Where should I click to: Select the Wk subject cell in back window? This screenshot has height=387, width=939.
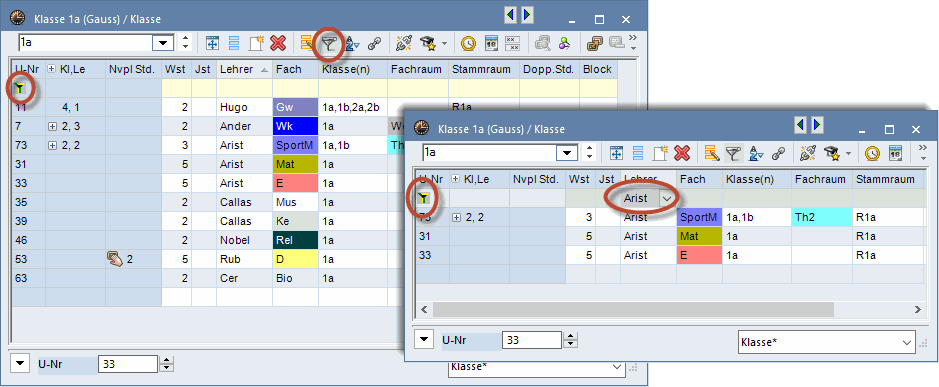pyautogui.click(x=295, y=126)
